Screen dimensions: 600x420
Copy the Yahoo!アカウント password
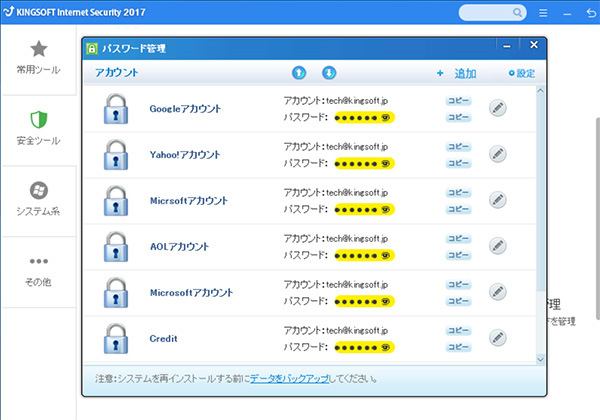pyautogui.click(x=458, y=163)
